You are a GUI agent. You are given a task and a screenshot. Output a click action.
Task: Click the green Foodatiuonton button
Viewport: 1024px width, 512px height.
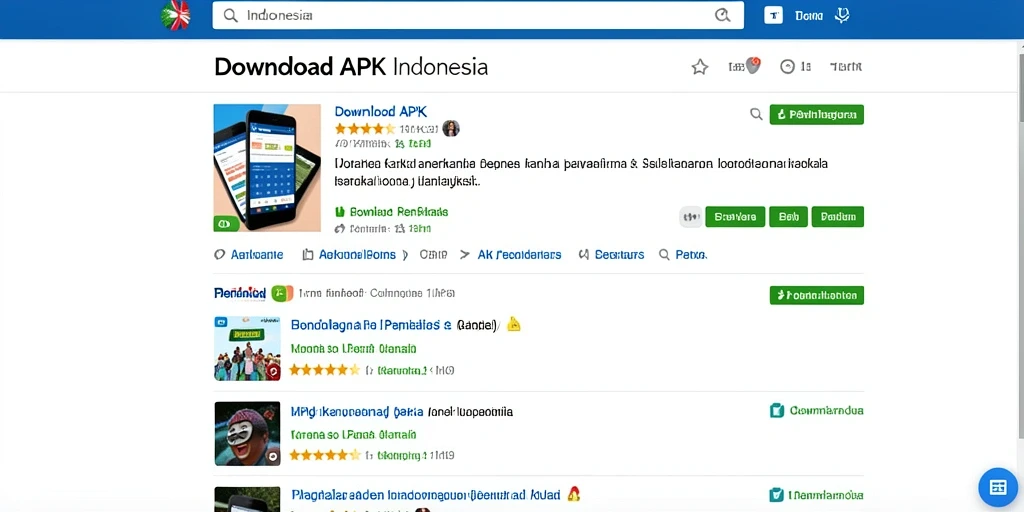pos(817,295)
